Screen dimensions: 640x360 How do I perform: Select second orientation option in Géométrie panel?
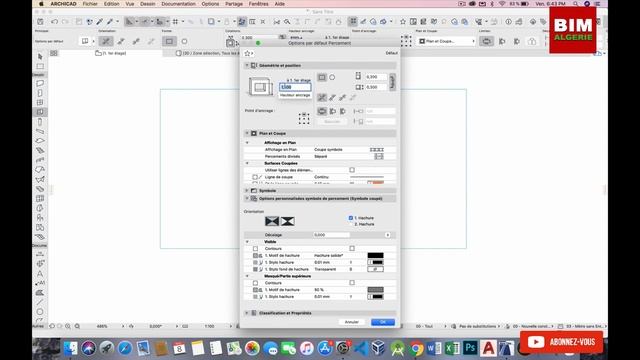coord(332,97)
